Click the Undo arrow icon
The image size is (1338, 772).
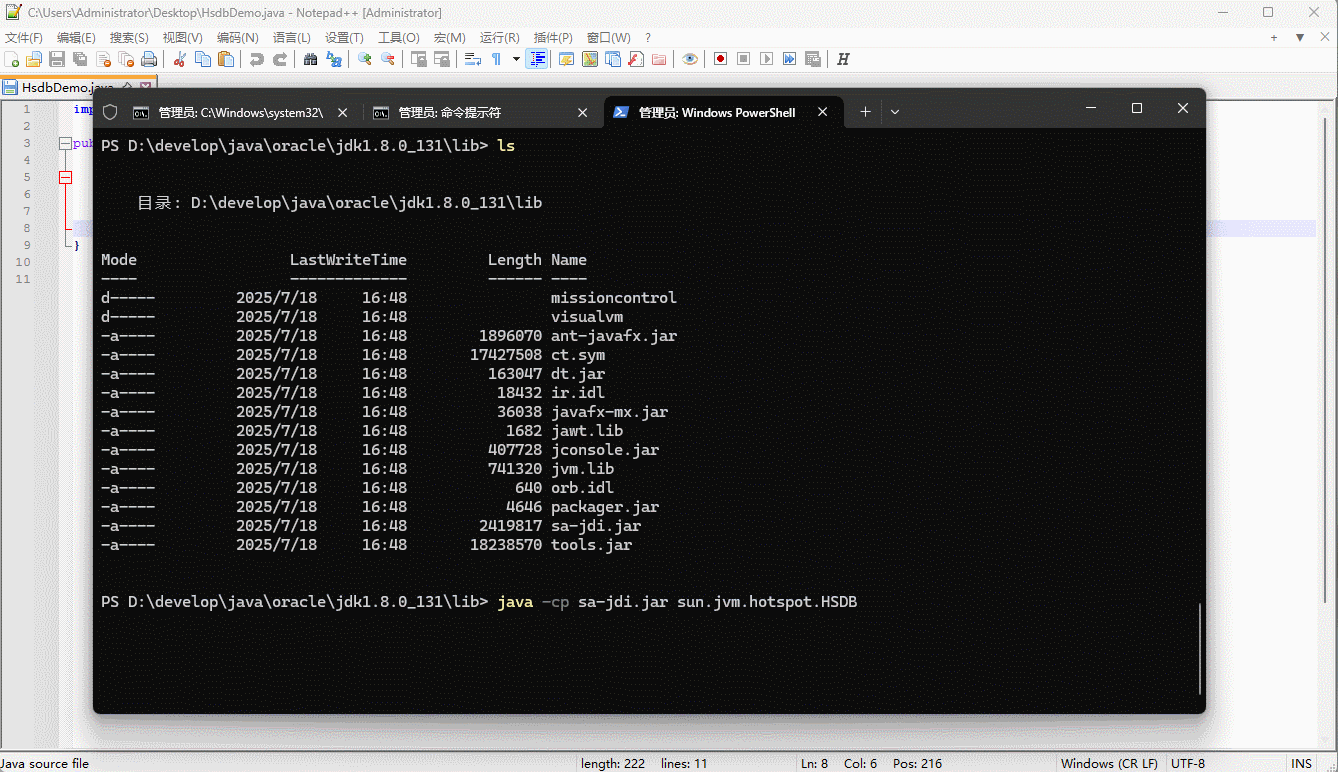pyautogui.click(x=257, y=59)
